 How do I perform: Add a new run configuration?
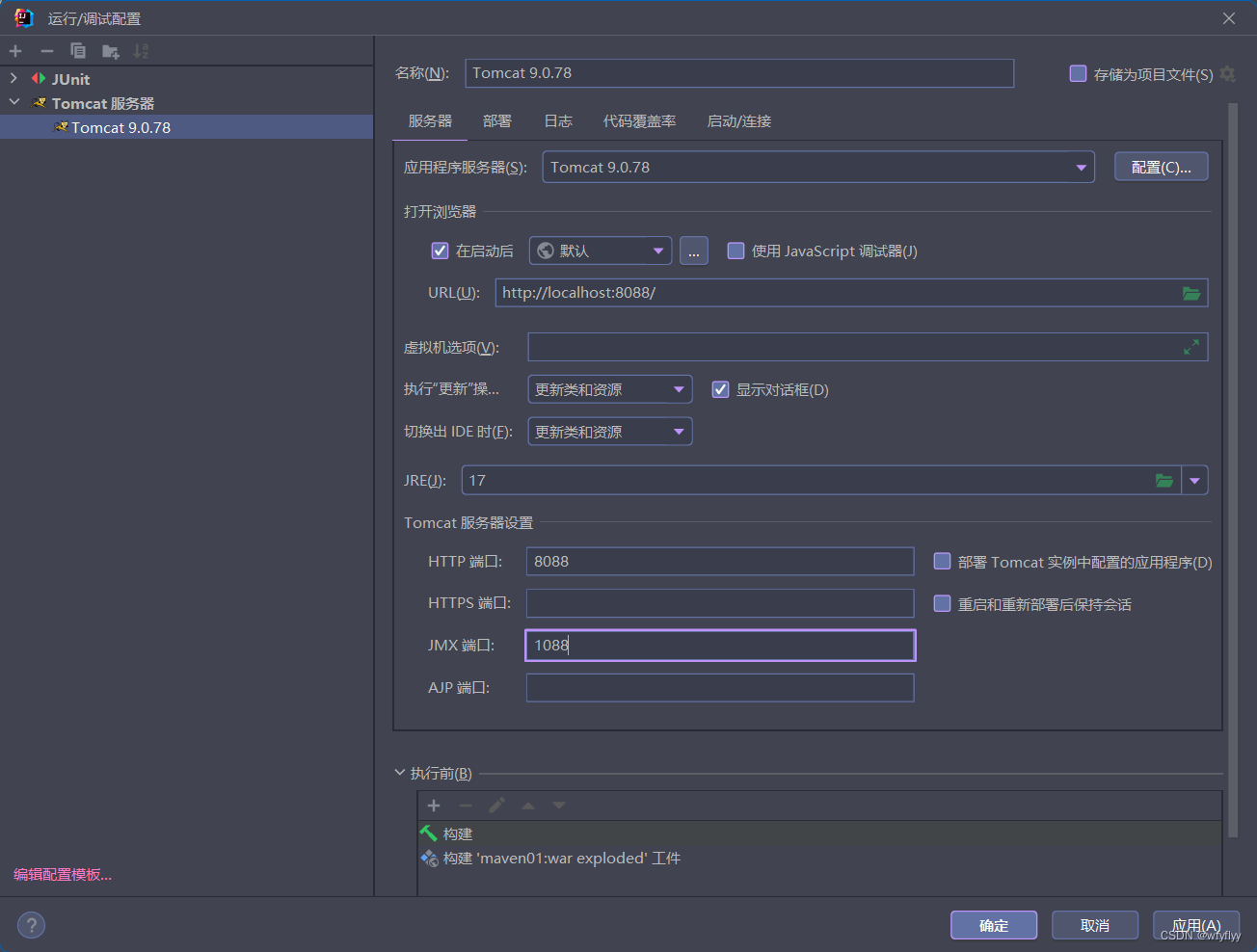click(x=15, y=51)
